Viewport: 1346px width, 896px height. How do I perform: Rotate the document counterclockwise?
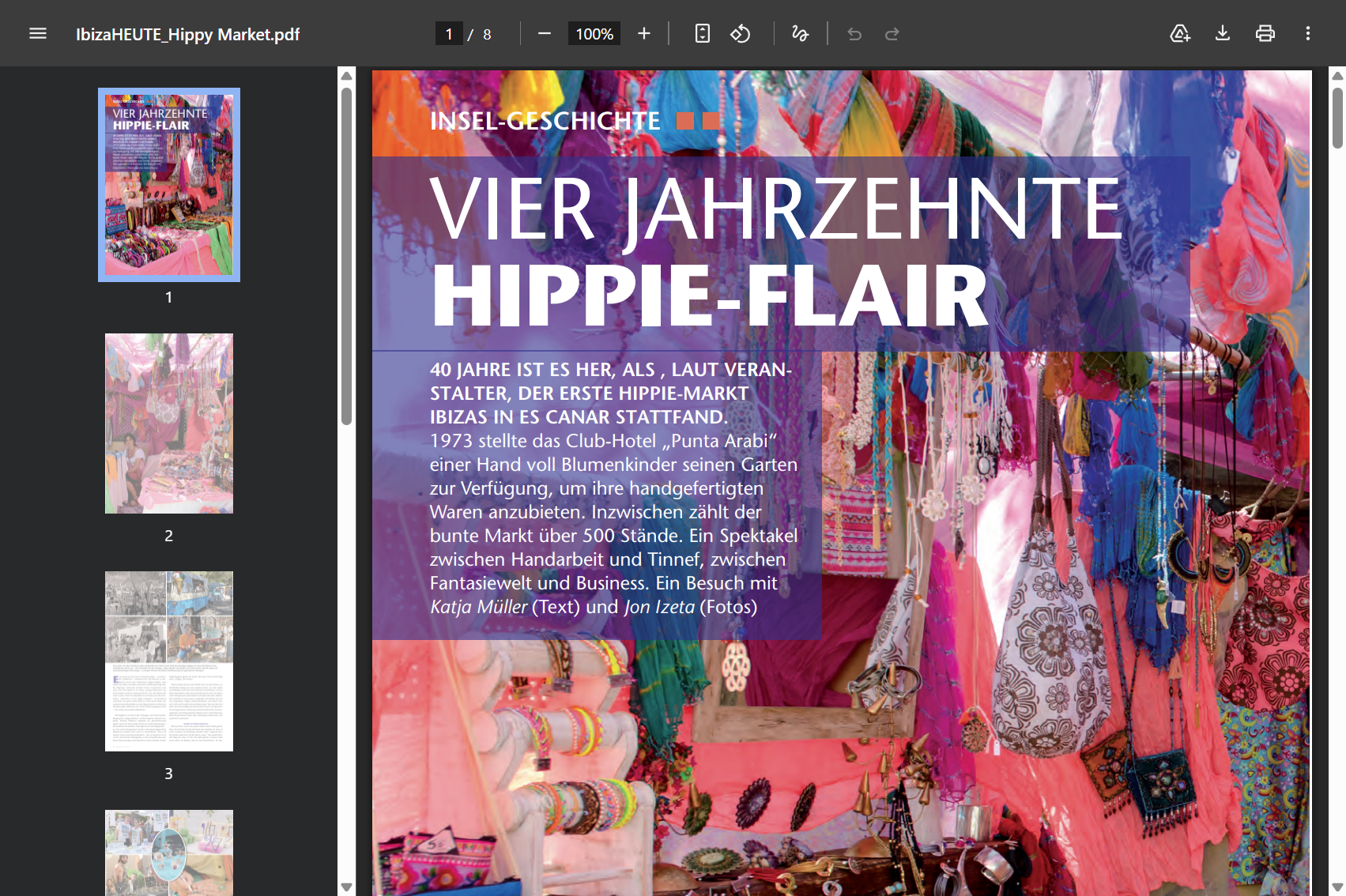tap(741, 33)
